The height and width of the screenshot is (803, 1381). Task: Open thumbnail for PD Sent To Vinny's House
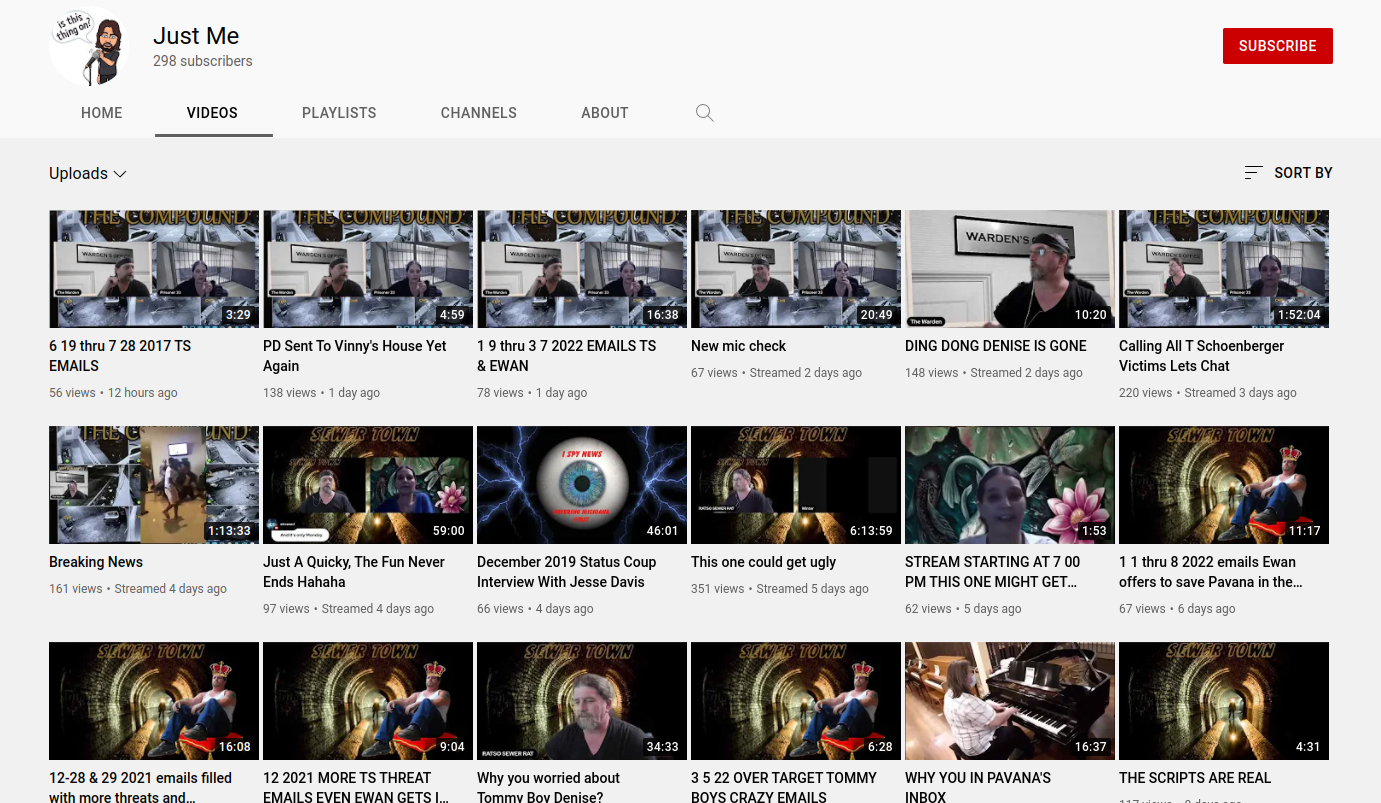click(368, 269)
